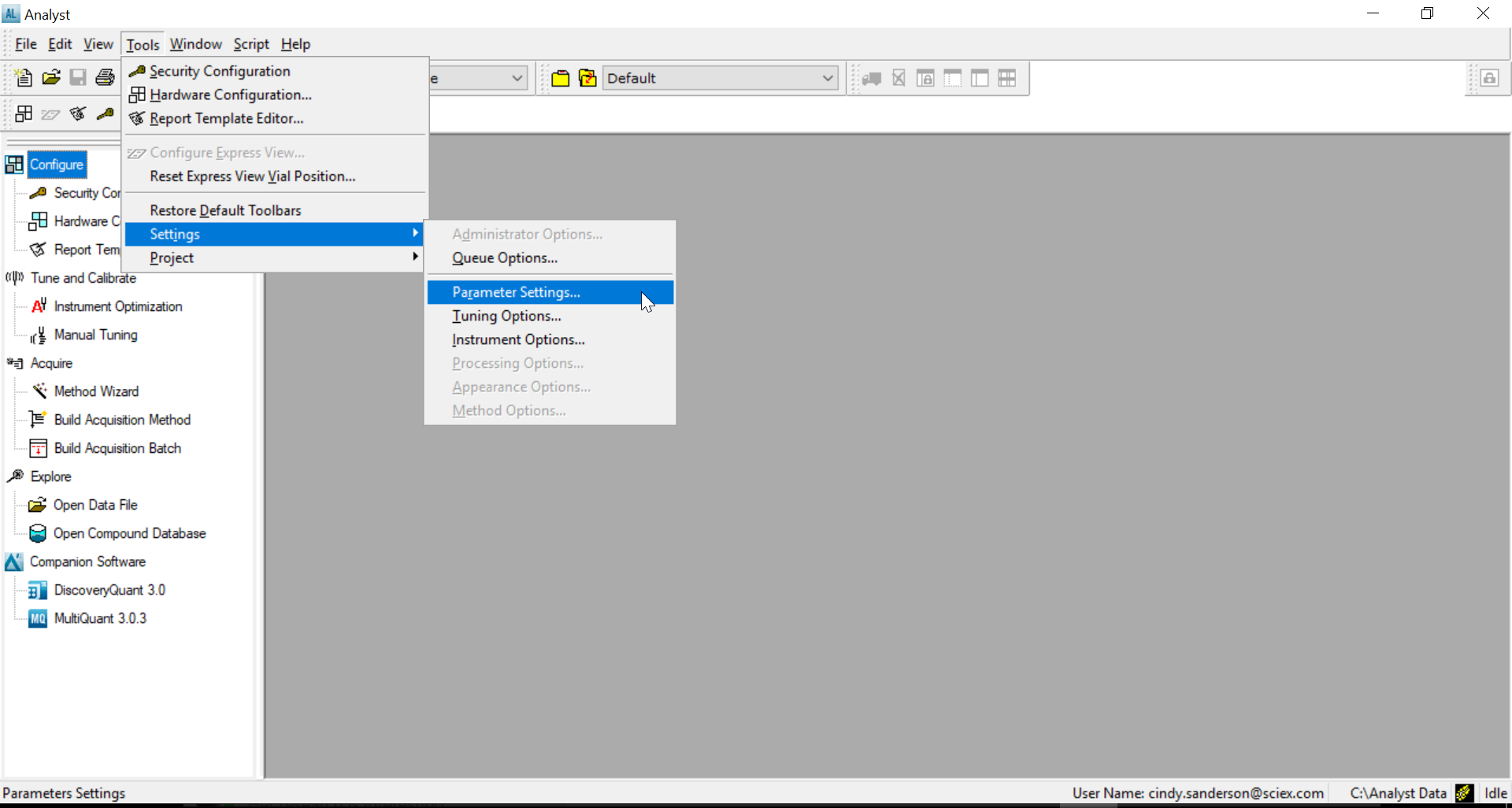Choose Tuning Options menu entry
The height and width of the screenshot is (808, 1512).
506,316
